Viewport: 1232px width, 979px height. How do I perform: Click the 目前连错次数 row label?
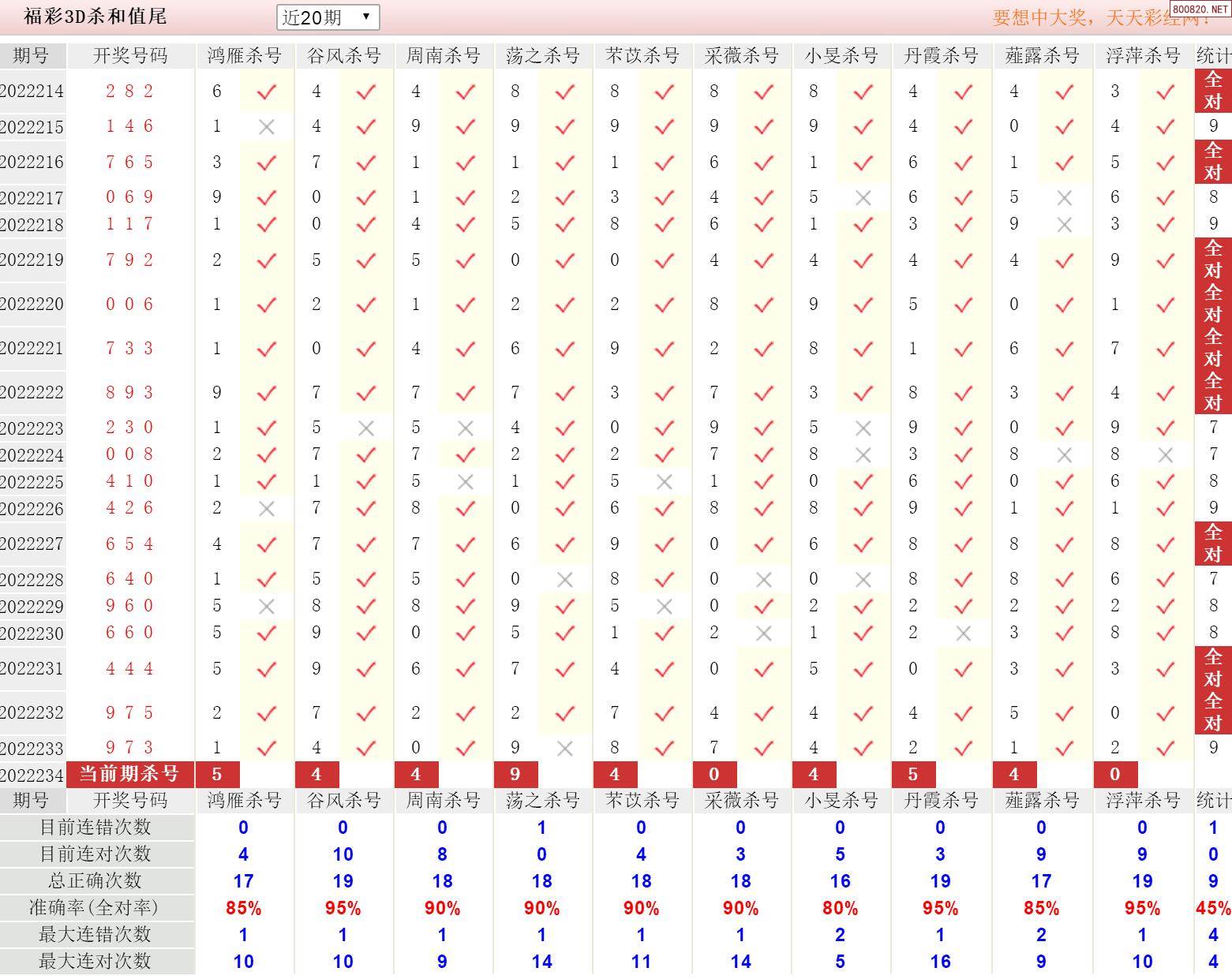point(95,828)
